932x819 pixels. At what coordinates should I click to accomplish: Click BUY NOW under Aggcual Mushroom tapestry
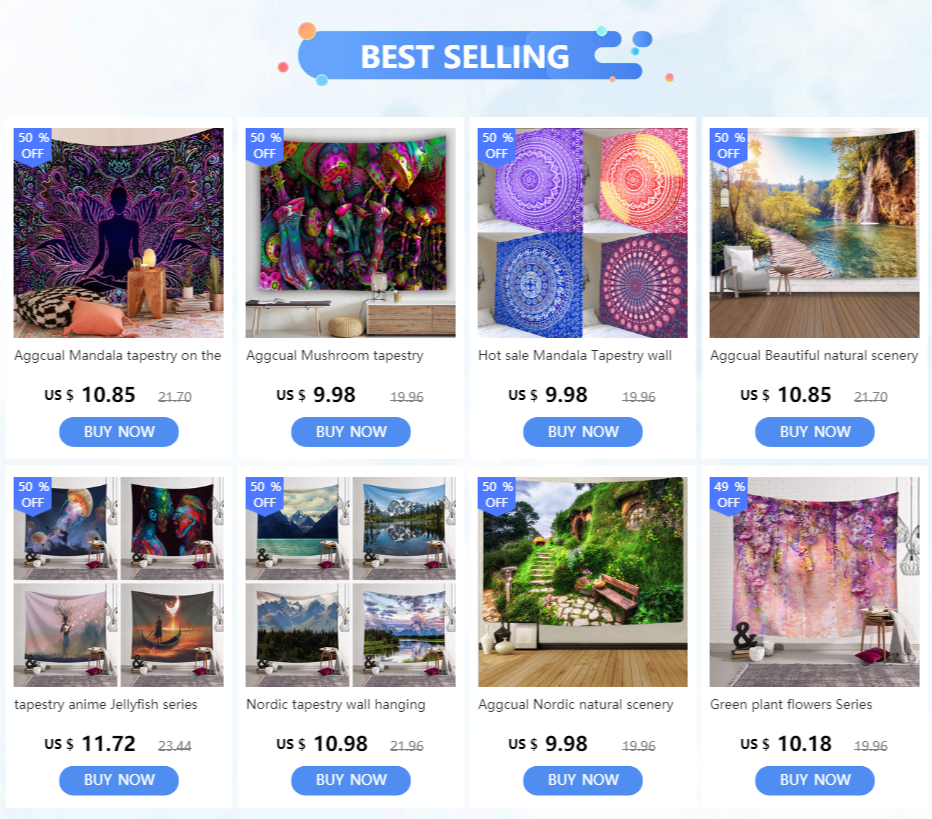pos(351,431)
